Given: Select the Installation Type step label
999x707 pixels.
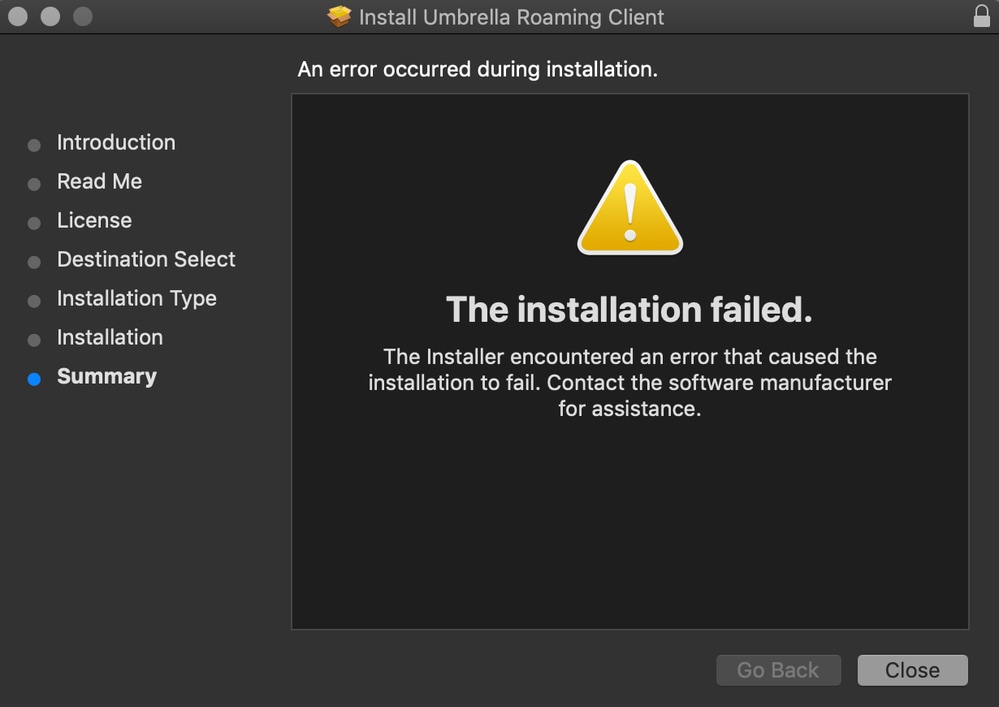Looking at the screenshot, I should click(x=136, y=298).
